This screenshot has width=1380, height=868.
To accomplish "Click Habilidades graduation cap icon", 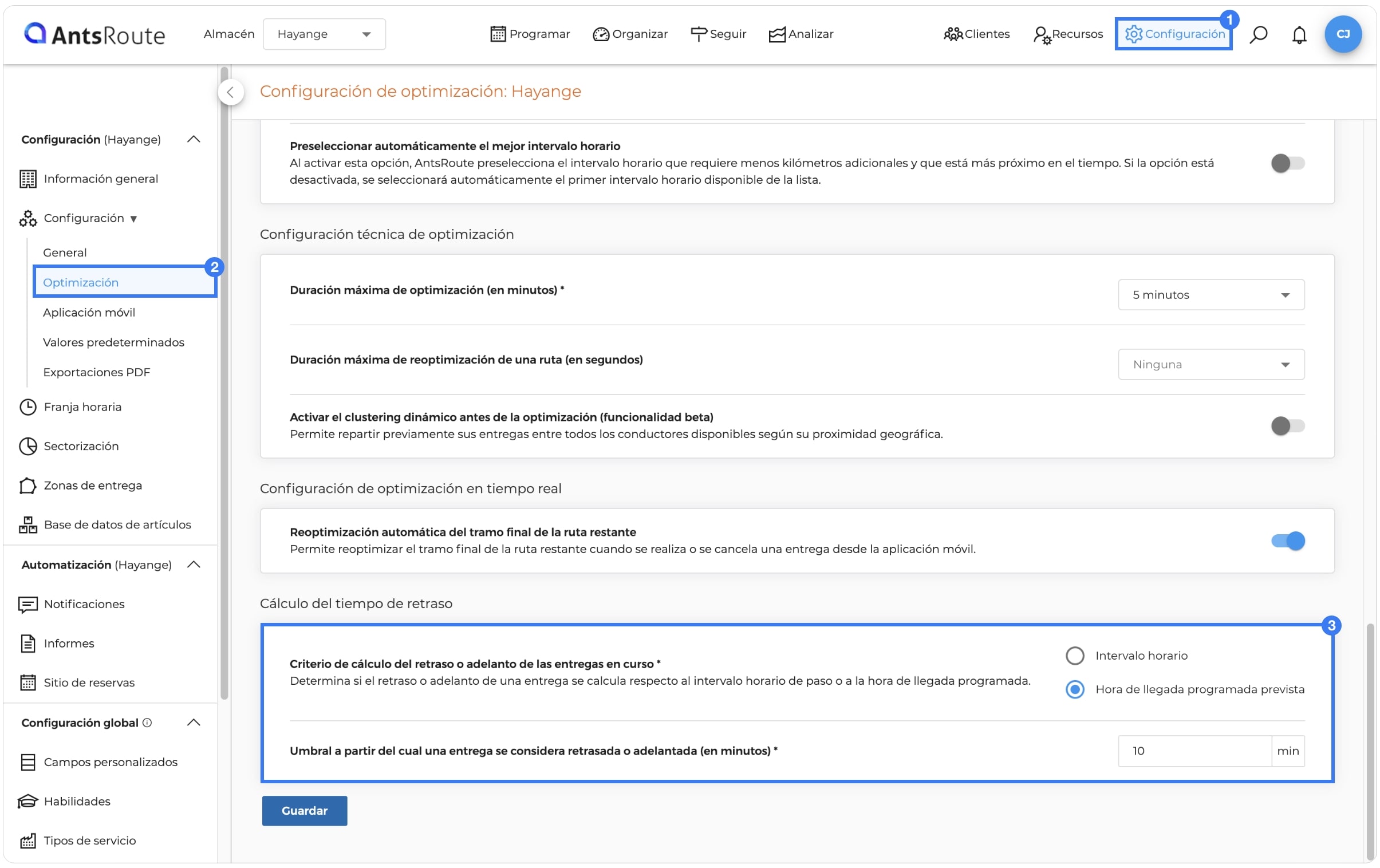I will tap(27, 802).
